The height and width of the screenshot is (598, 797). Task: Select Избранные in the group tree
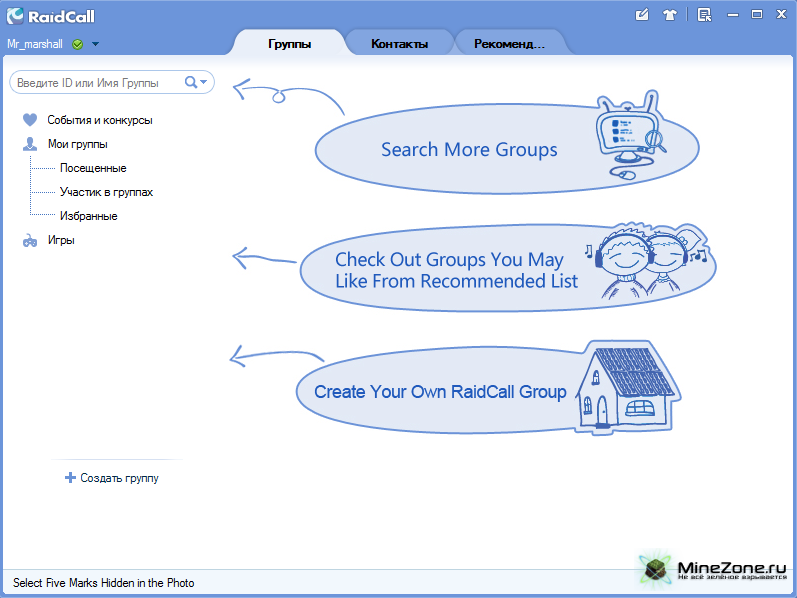(88, 216)
